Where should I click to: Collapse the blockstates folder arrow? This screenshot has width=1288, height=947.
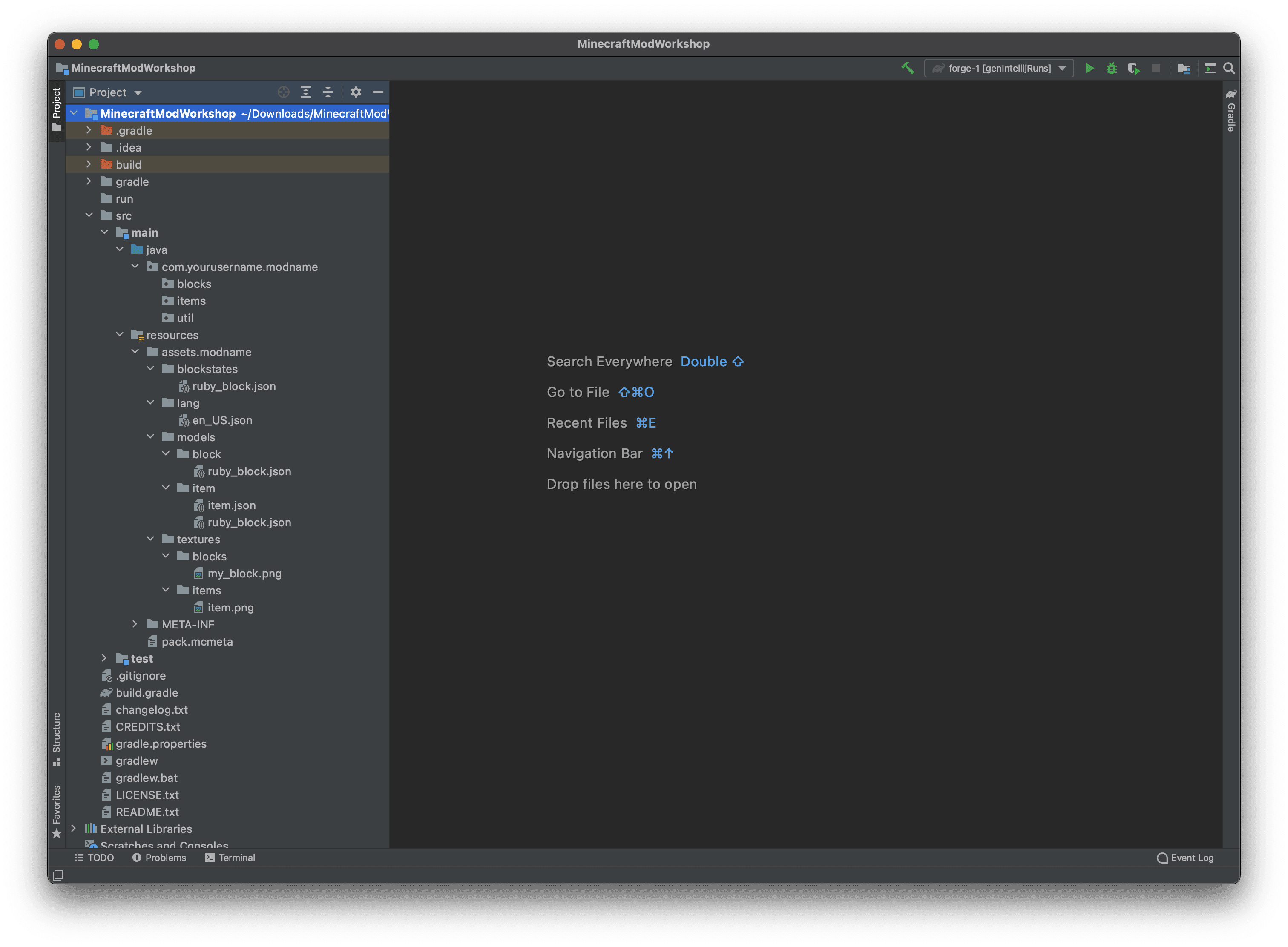coord(150,369)
